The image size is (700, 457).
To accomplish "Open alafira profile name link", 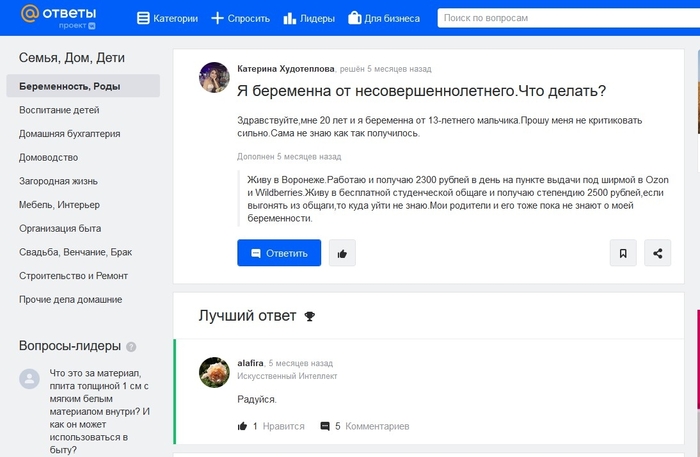I will point(250,363).
